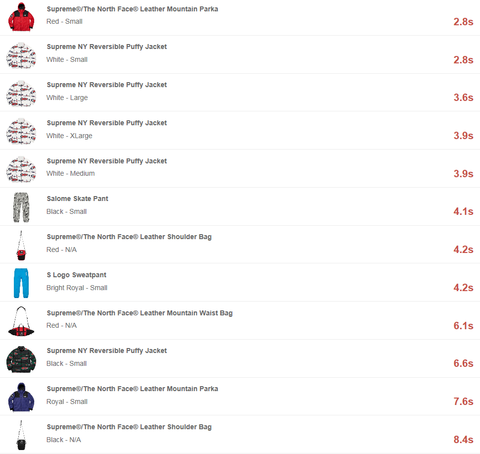Select the White Large Puffy Jacket thumbnail
Image resolution: width=480 pixels, height=454 pixels.
click(x=21, y=93)
